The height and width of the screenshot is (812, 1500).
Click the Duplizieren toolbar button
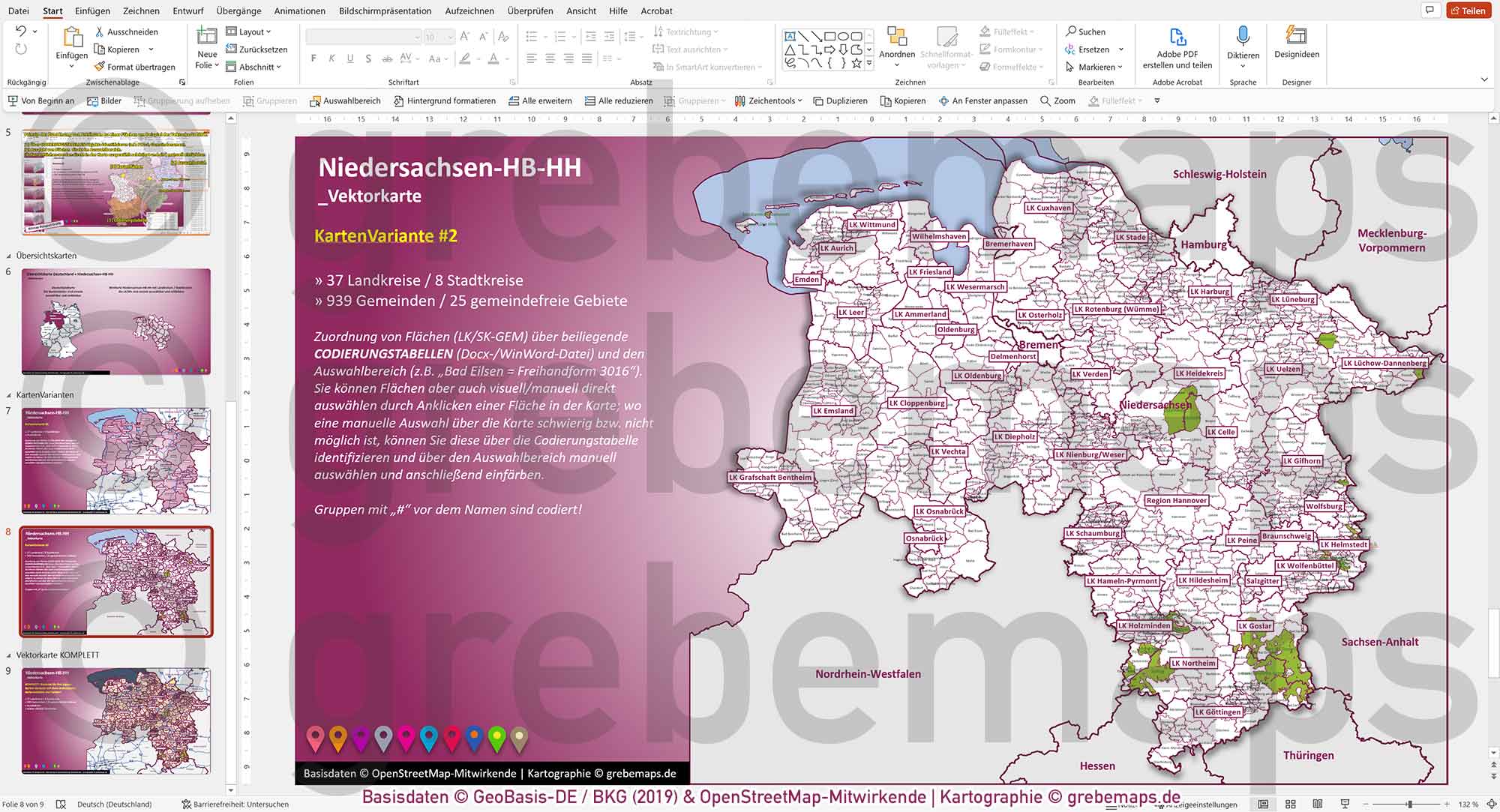tap(839, 100)
